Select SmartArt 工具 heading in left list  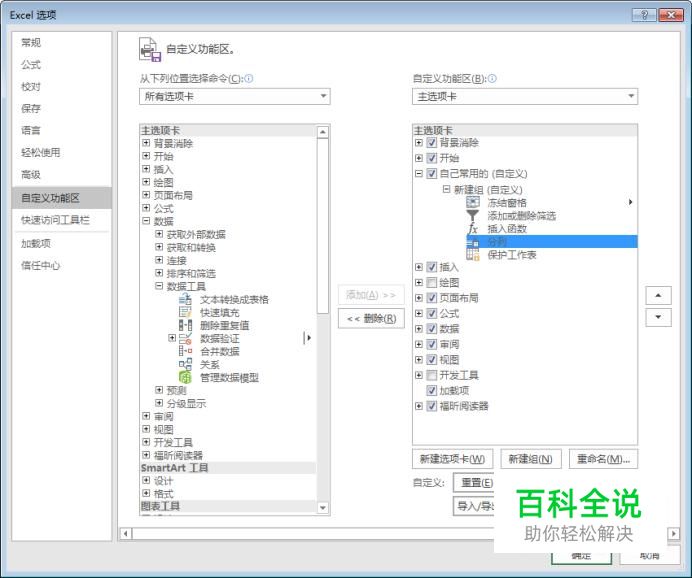click(x=174, y=468)
